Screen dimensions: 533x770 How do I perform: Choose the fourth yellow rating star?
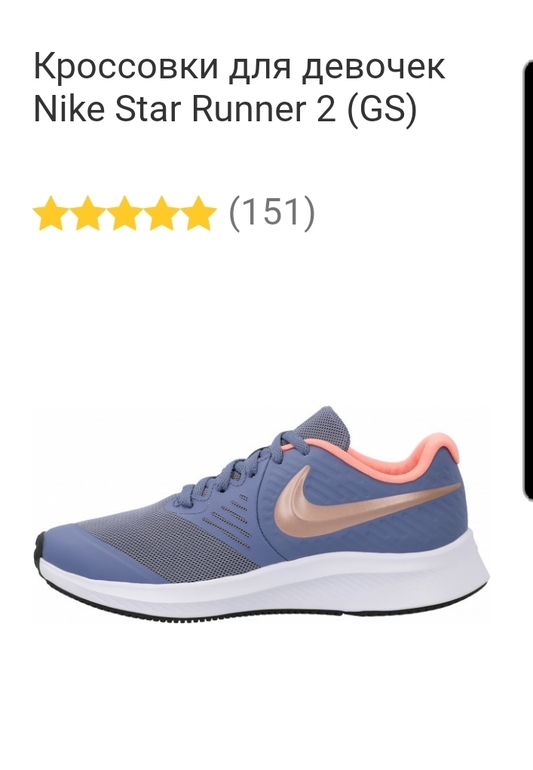click(162, 213)
